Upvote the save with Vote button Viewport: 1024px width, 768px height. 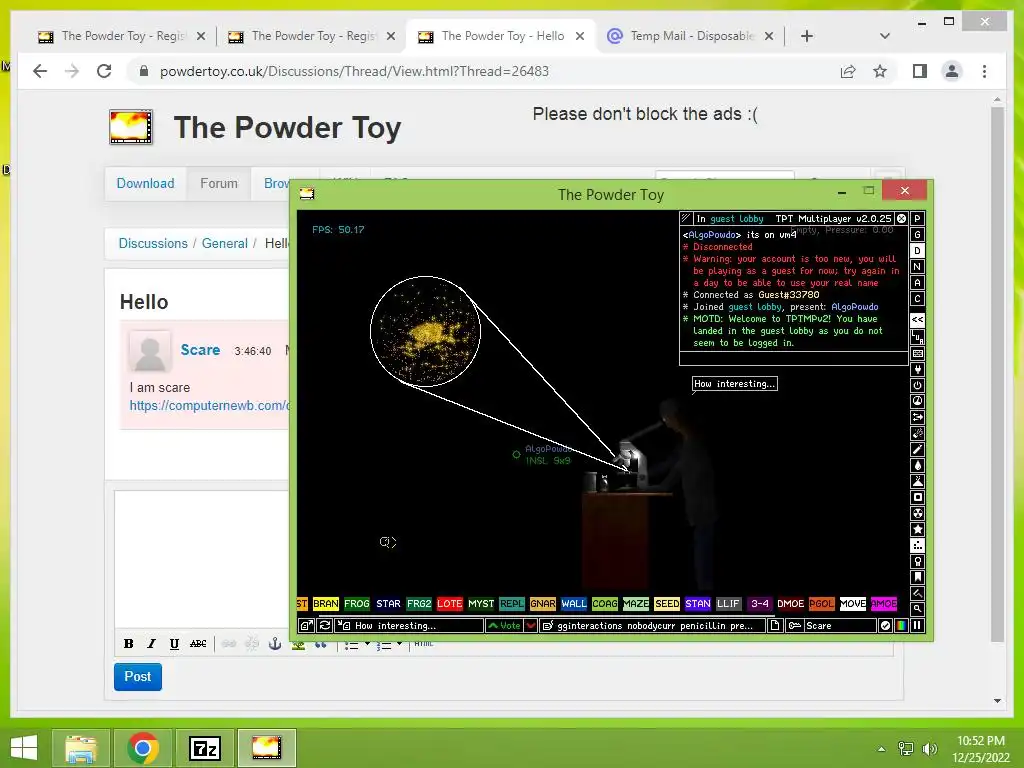click(504, 626)
